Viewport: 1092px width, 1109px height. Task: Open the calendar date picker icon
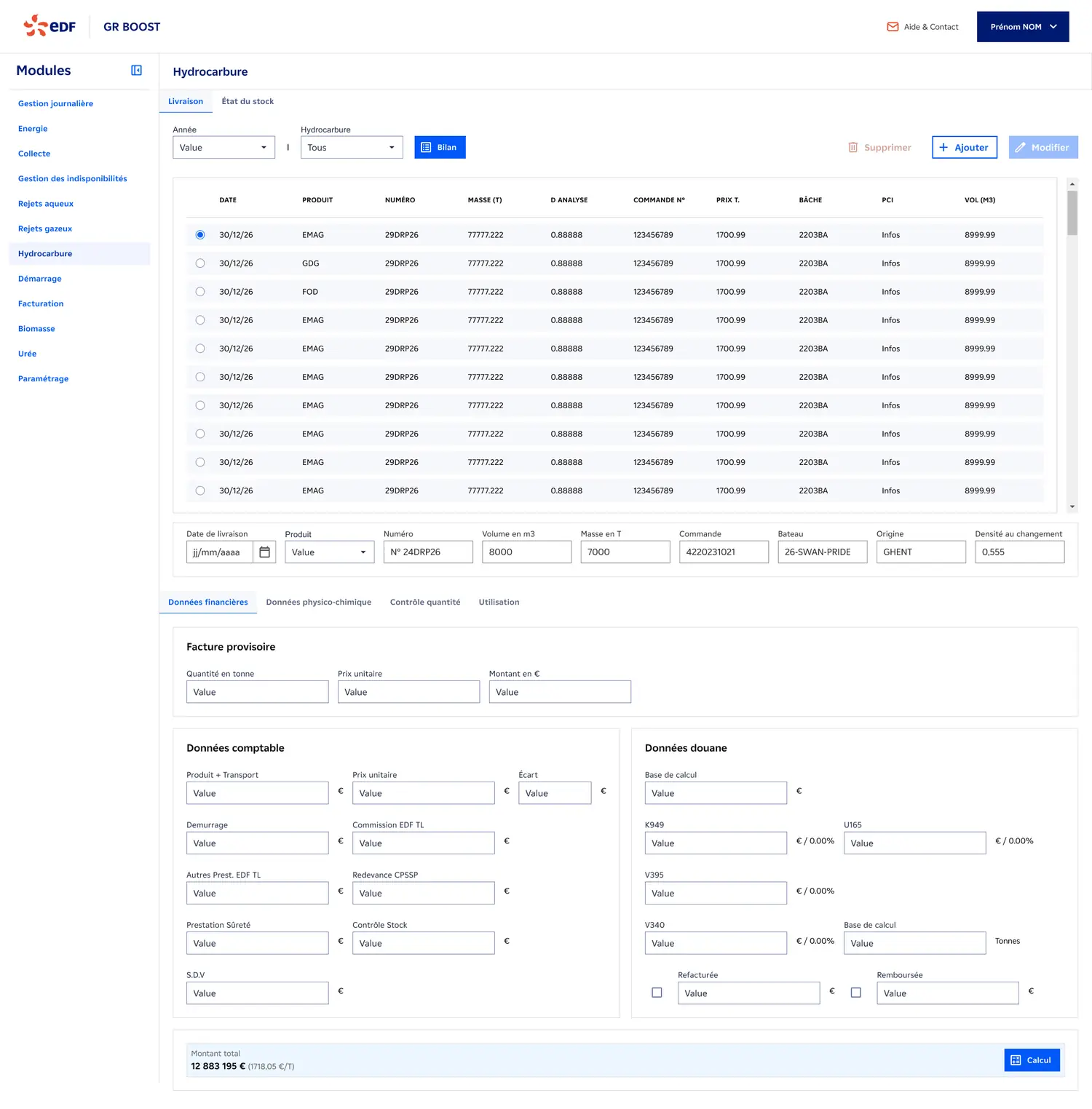click(x=265, y=552)
